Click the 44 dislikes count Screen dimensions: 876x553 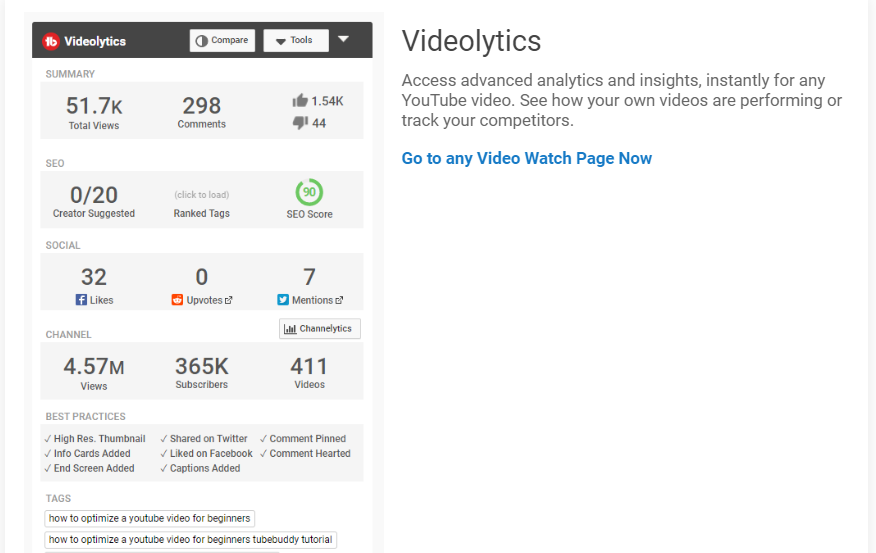pos(319,123)
